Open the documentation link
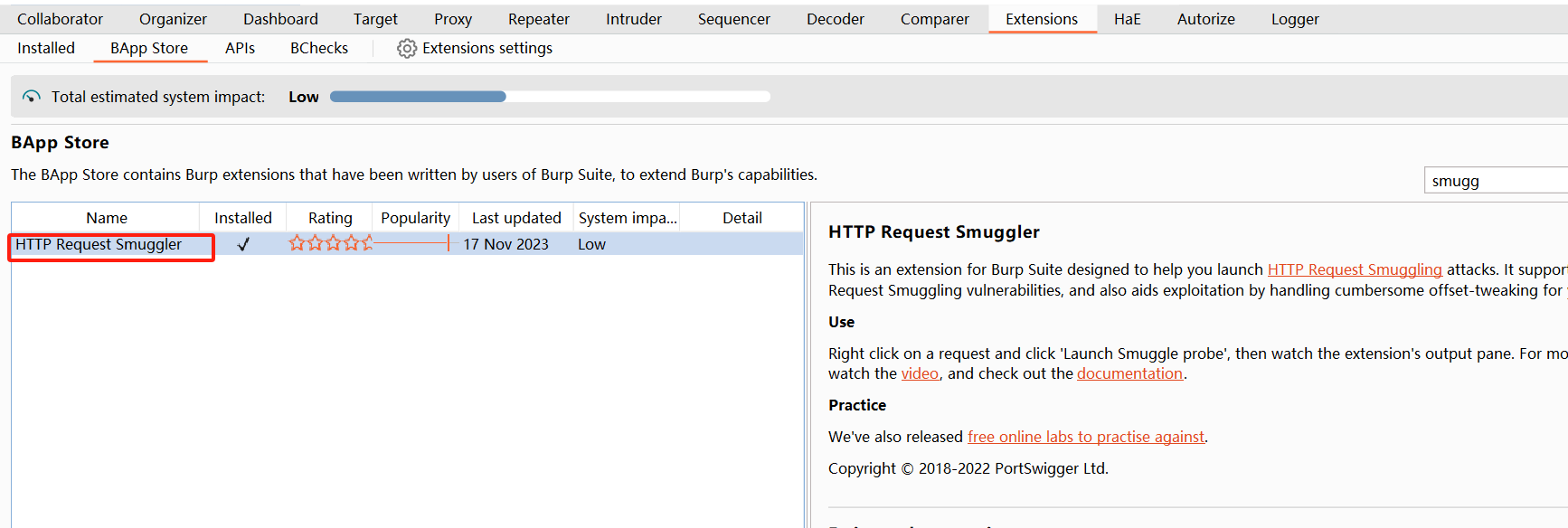Viewport: 1568px width, 528px height. (x=1129, y=373)
